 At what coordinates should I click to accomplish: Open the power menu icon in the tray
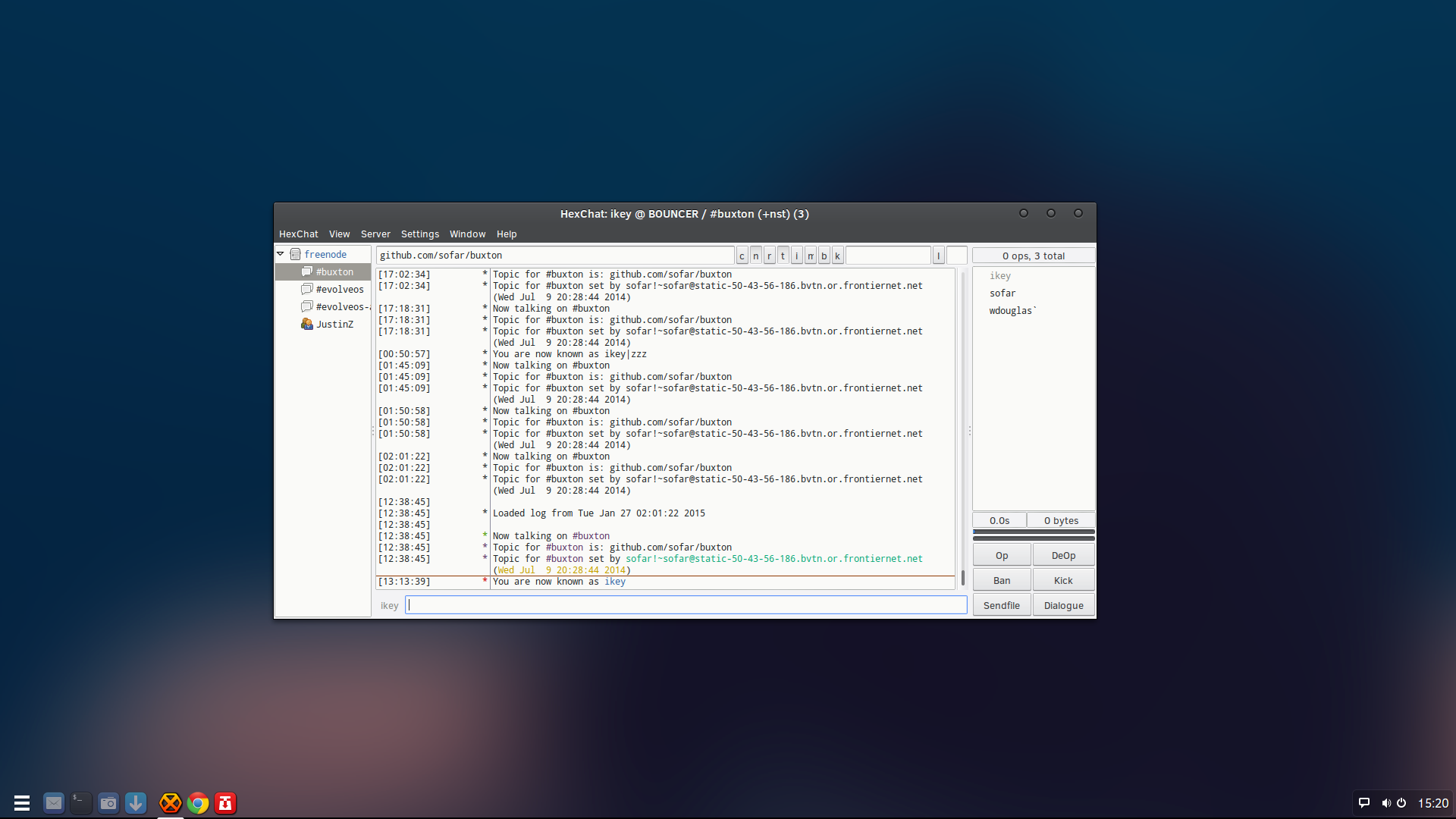coord(1401,802)
